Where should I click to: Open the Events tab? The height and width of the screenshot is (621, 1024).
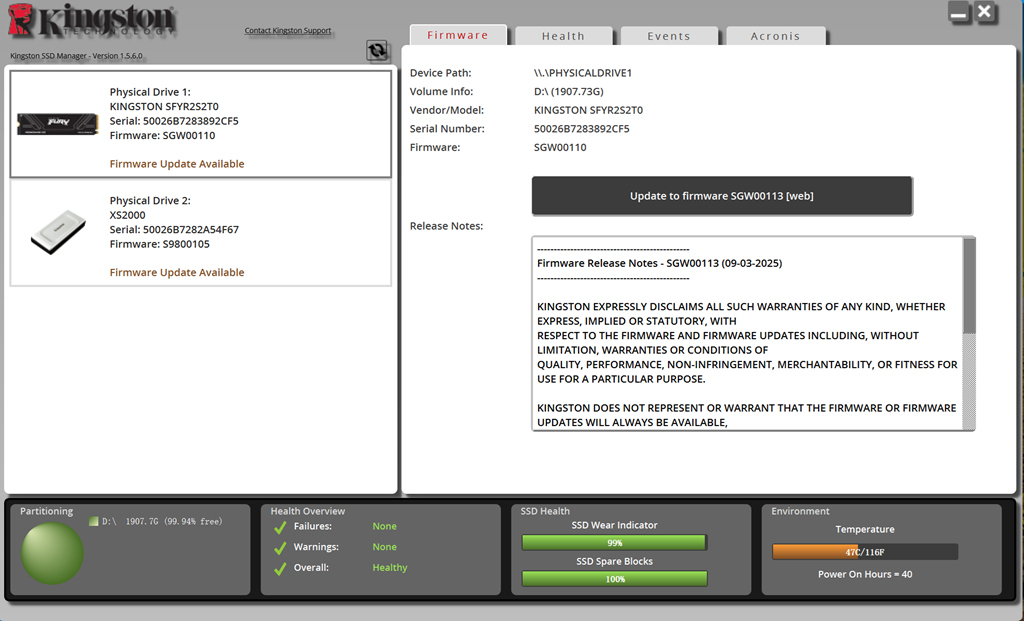pyautogui.click(x=669, y=36)
